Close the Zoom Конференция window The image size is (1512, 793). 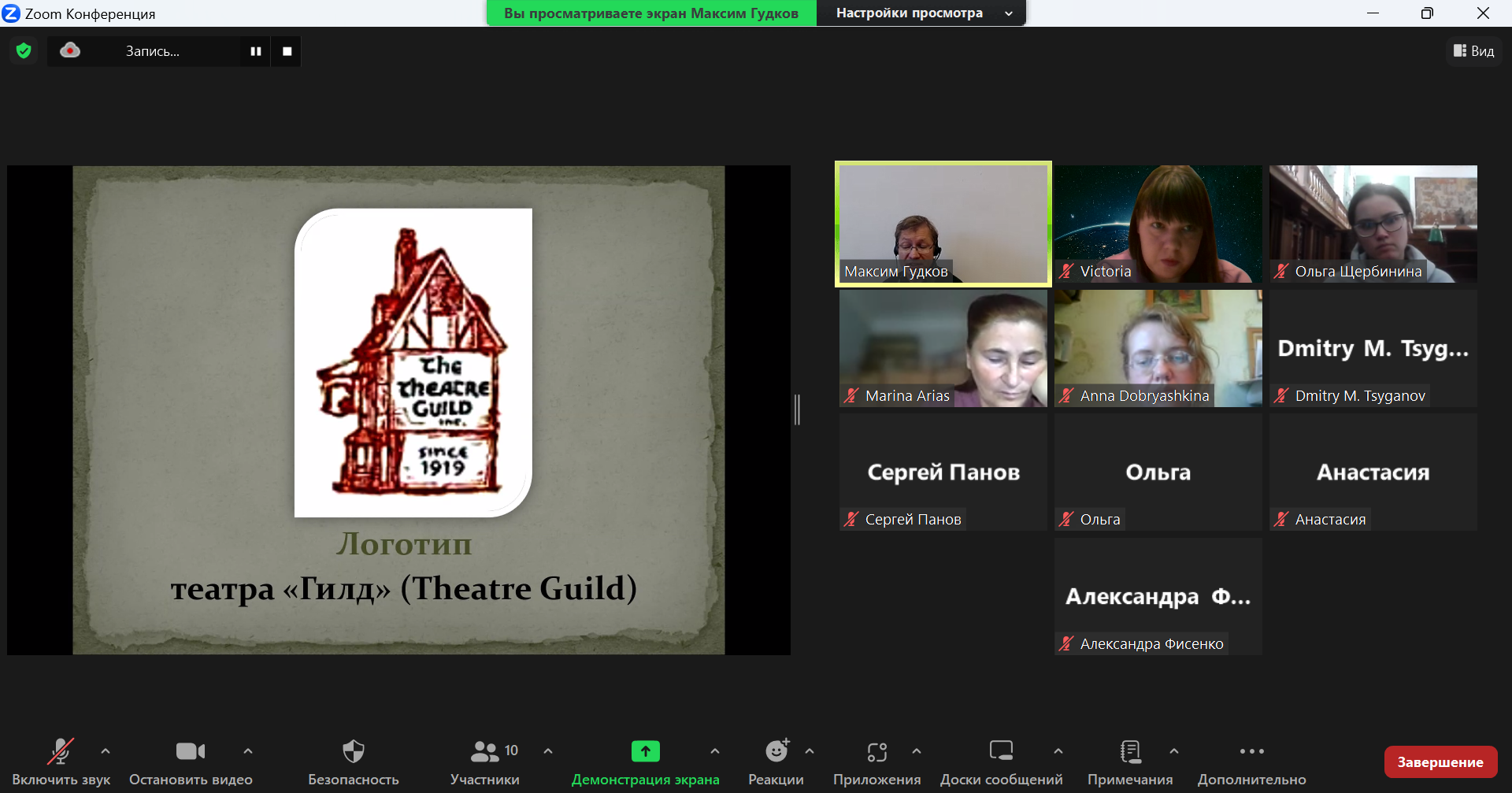(1483, 13)
